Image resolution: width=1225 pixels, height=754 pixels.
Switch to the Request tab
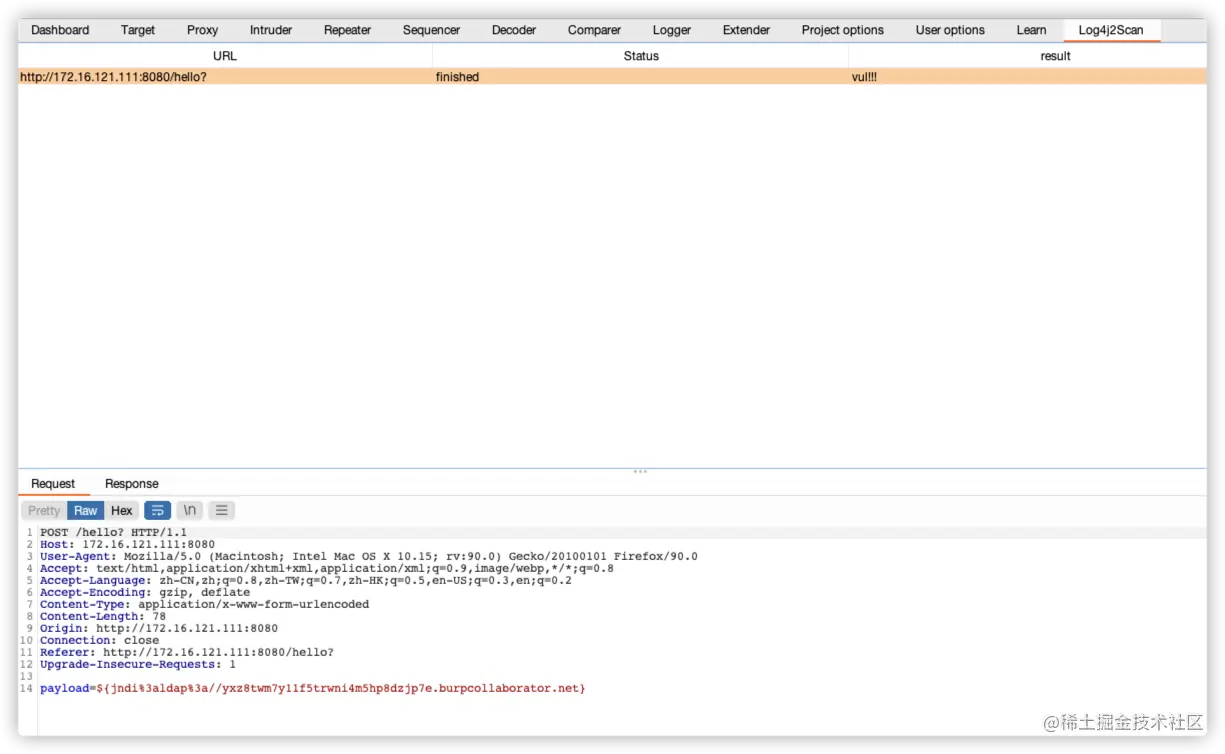(53, 484)
